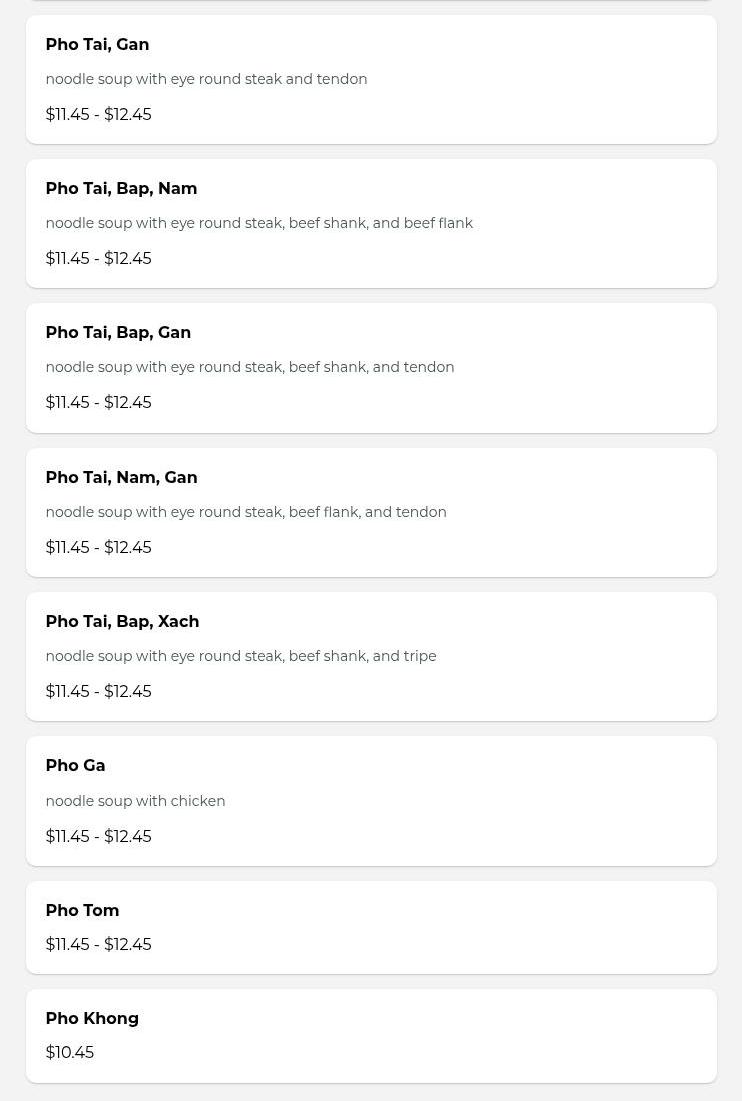
Task: Click the beef shank and tendon description
Action: [x=250, y=367]
